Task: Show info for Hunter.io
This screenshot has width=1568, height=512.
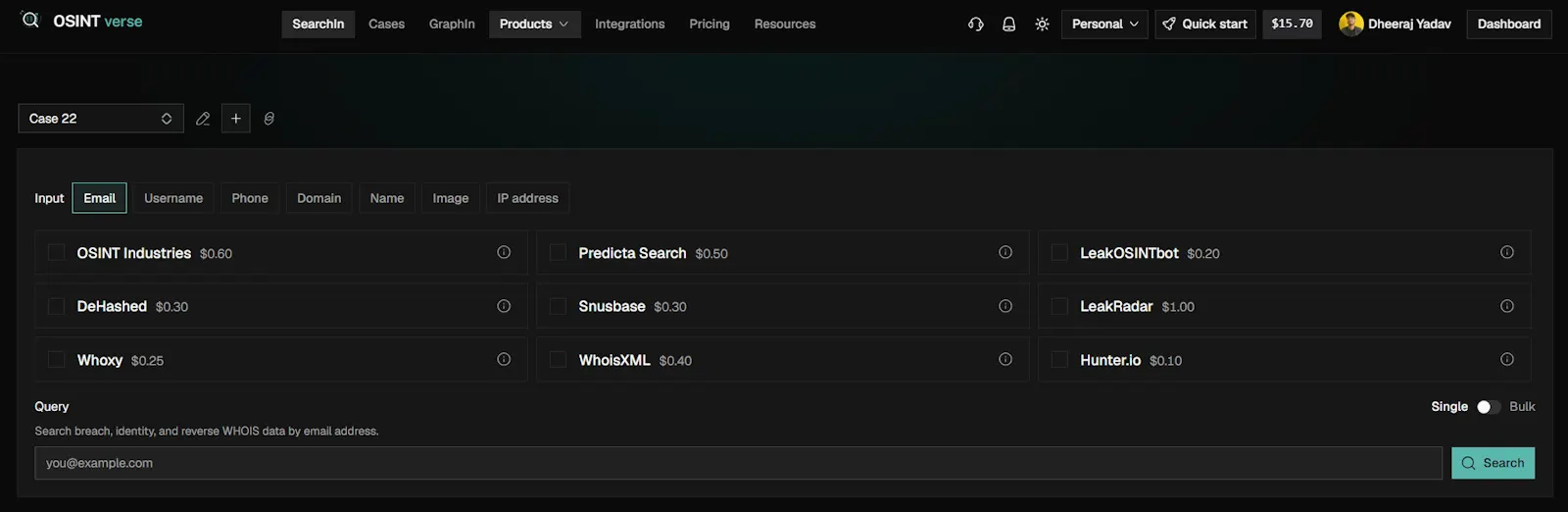Action: [x=1507, y=359]
